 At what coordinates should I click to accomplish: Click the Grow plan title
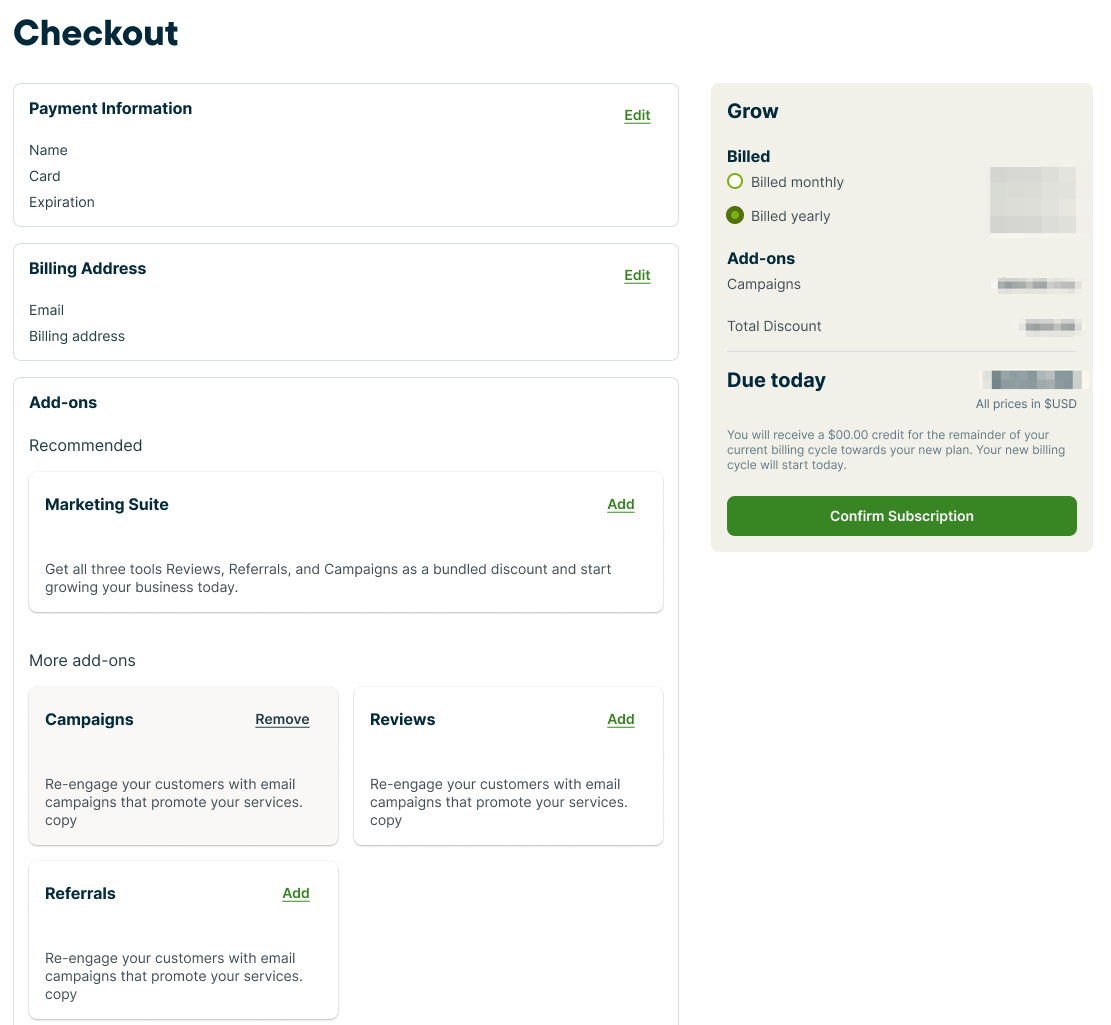[x=753, y=112]
